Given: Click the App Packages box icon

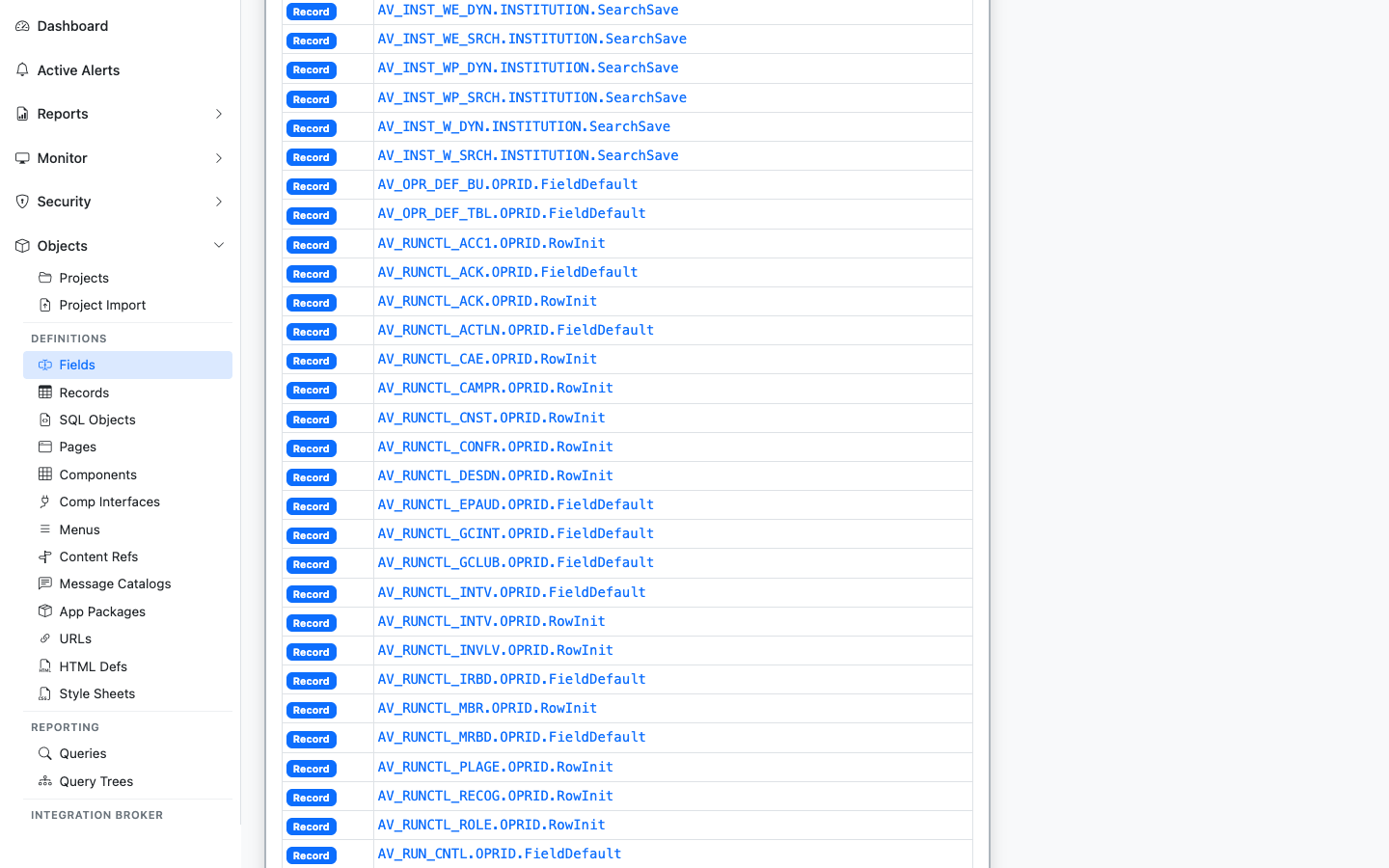Looking at the screenshot, I should tap(45, 611).
